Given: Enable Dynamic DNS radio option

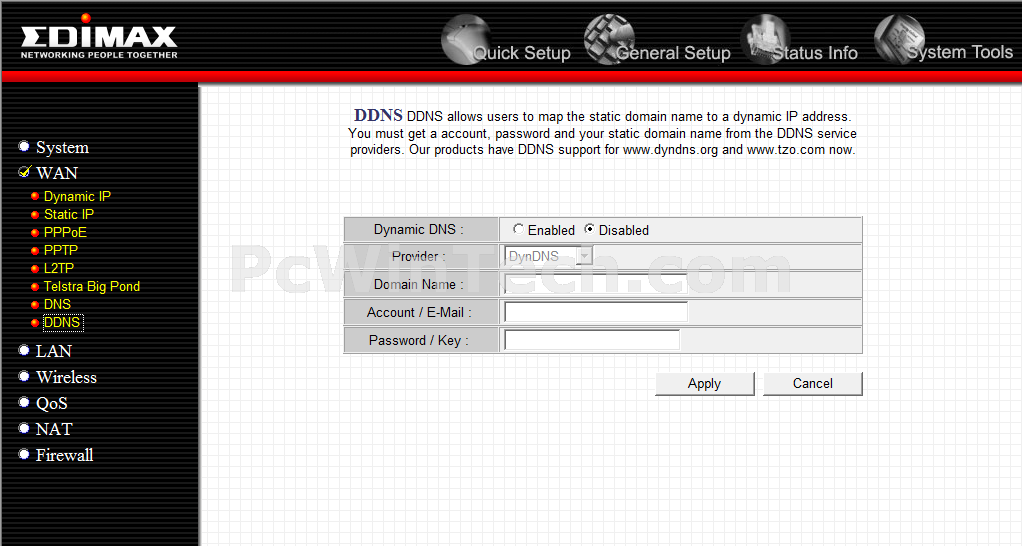Looking at the screenshot, I should click(518, 229).
